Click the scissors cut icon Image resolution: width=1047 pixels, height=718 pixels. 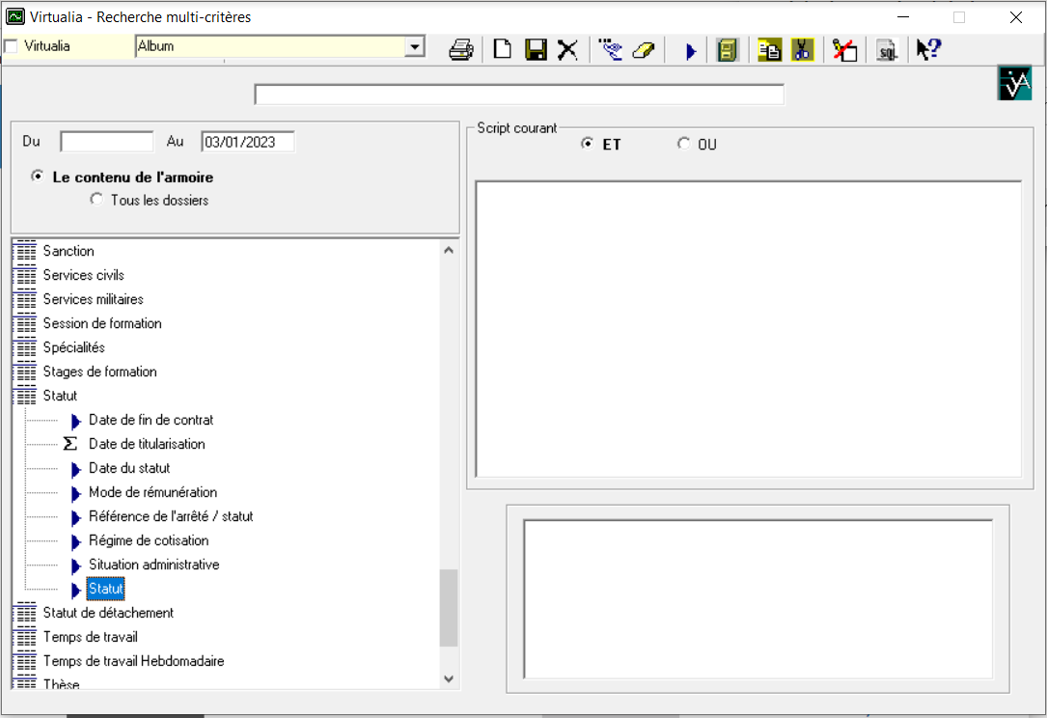coord(802,50)
